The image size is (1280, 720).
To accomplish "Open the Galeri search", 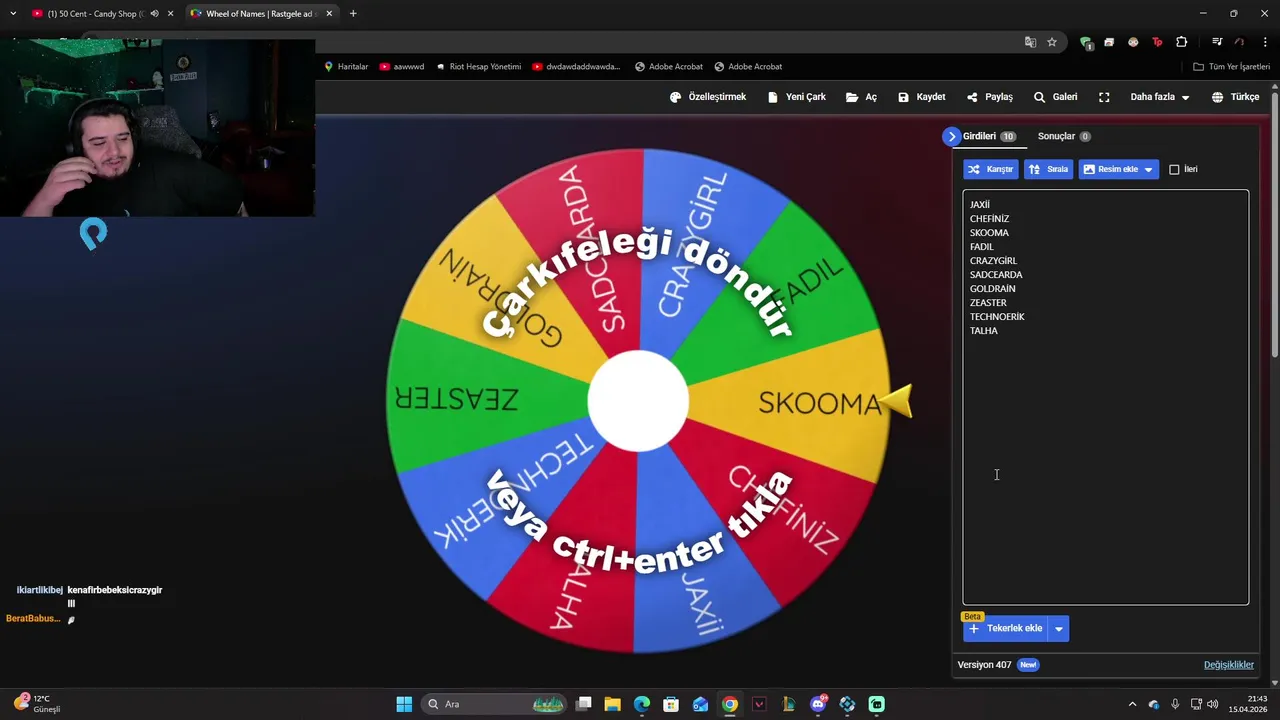I will point(1055,97).
